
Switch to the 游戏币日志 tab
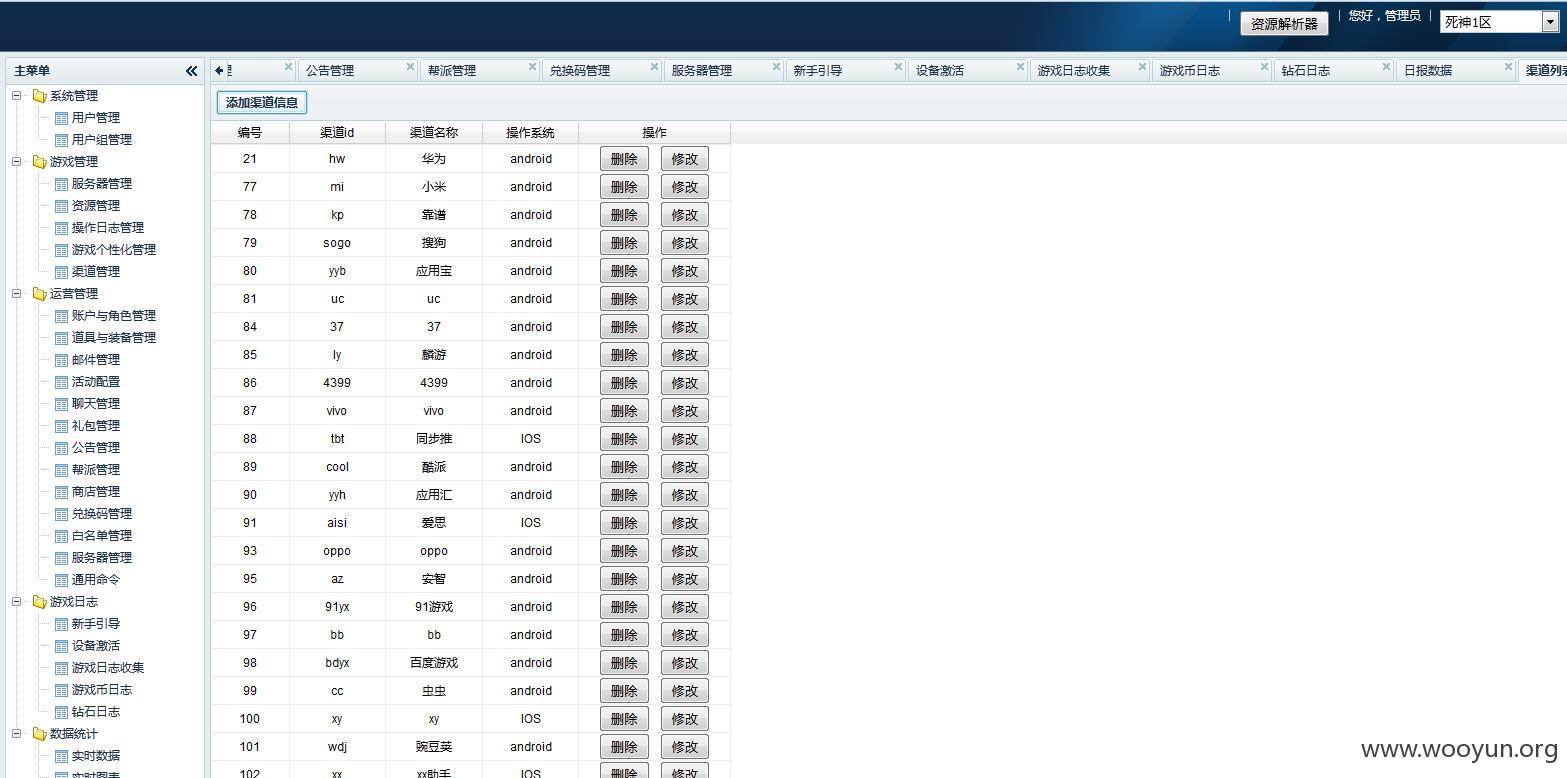point(1190,71)
